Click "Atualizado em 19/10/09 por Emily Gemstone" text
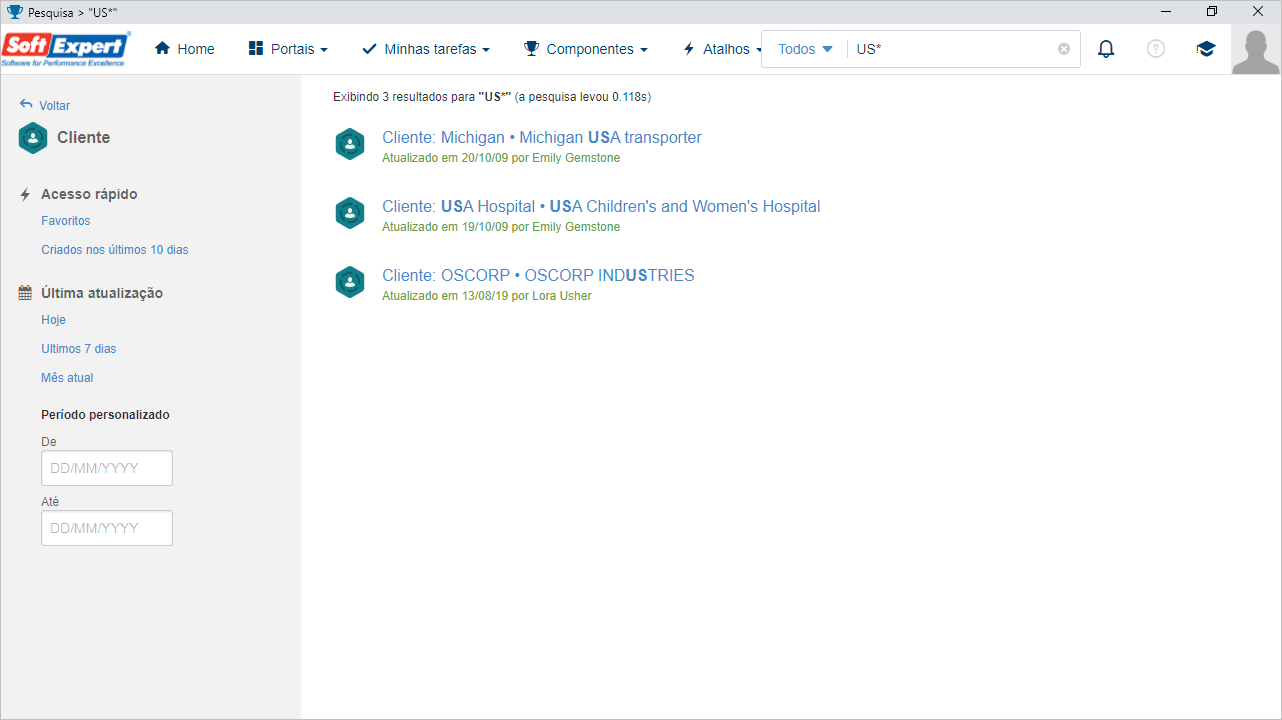Viewport: 1282px width, 720px height. pyautogui.click(x=501, y=227)
